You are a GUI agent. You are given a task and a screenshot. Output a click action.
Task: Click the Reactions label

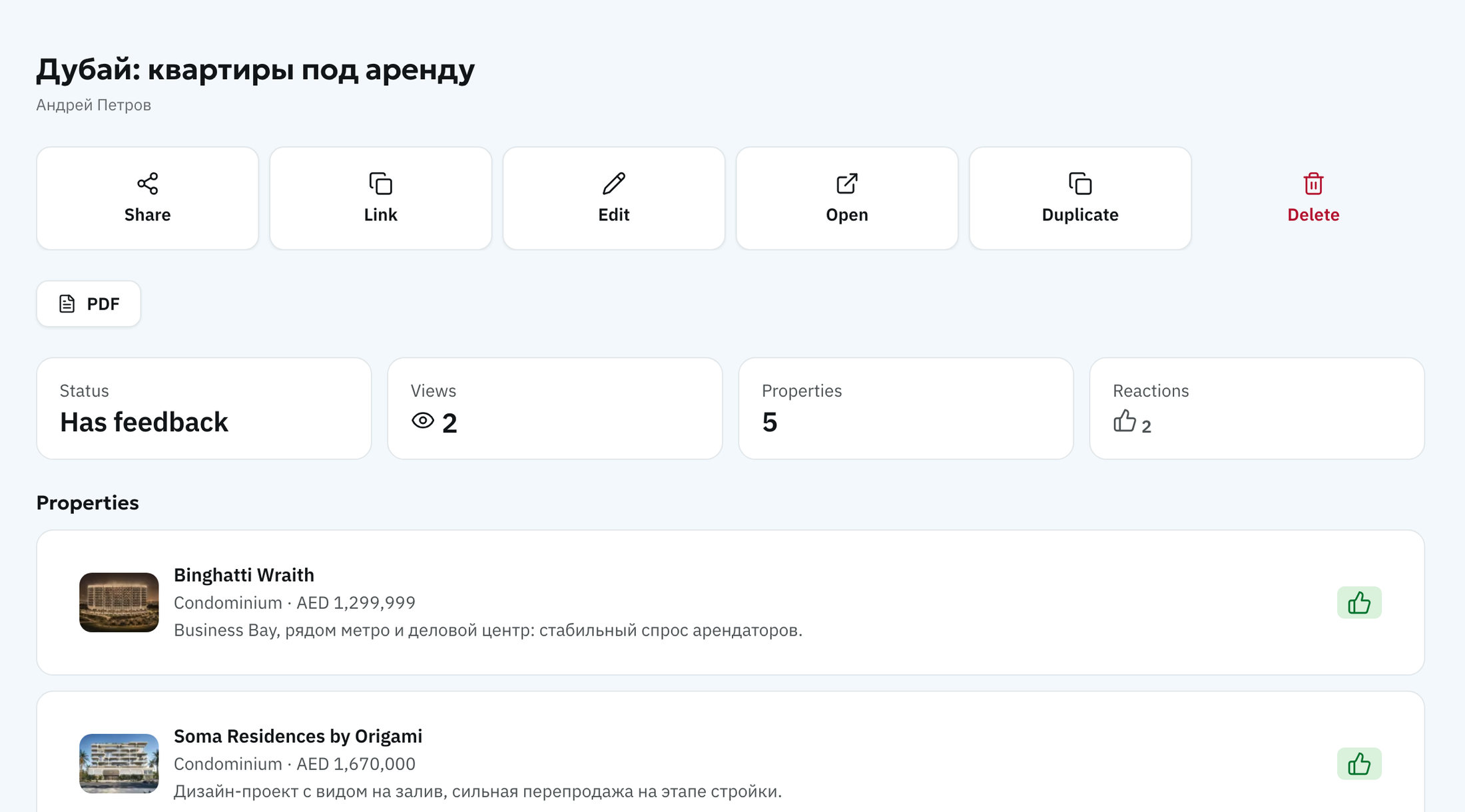[x=1151, y=391]
